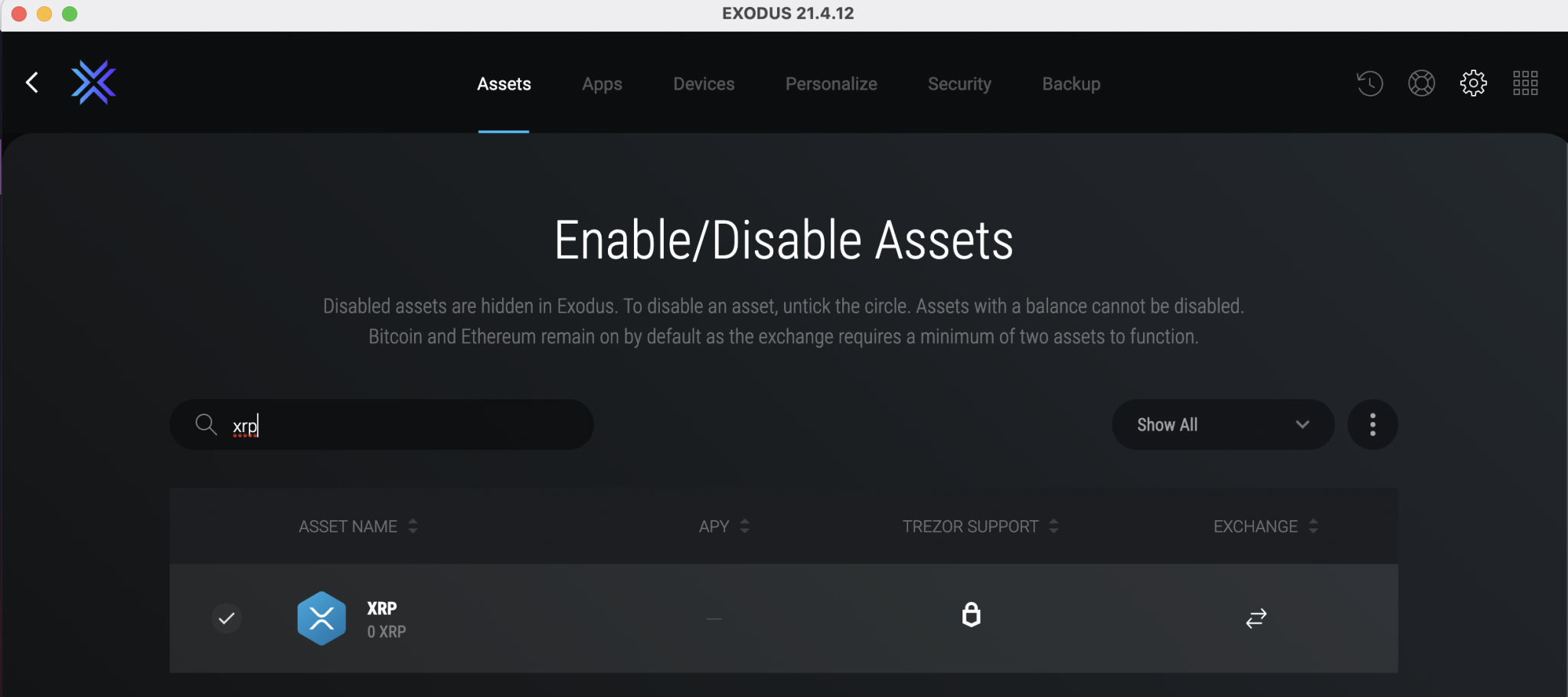Click the asset search field
Screen dimensions: 1568x697
point(398,424)
